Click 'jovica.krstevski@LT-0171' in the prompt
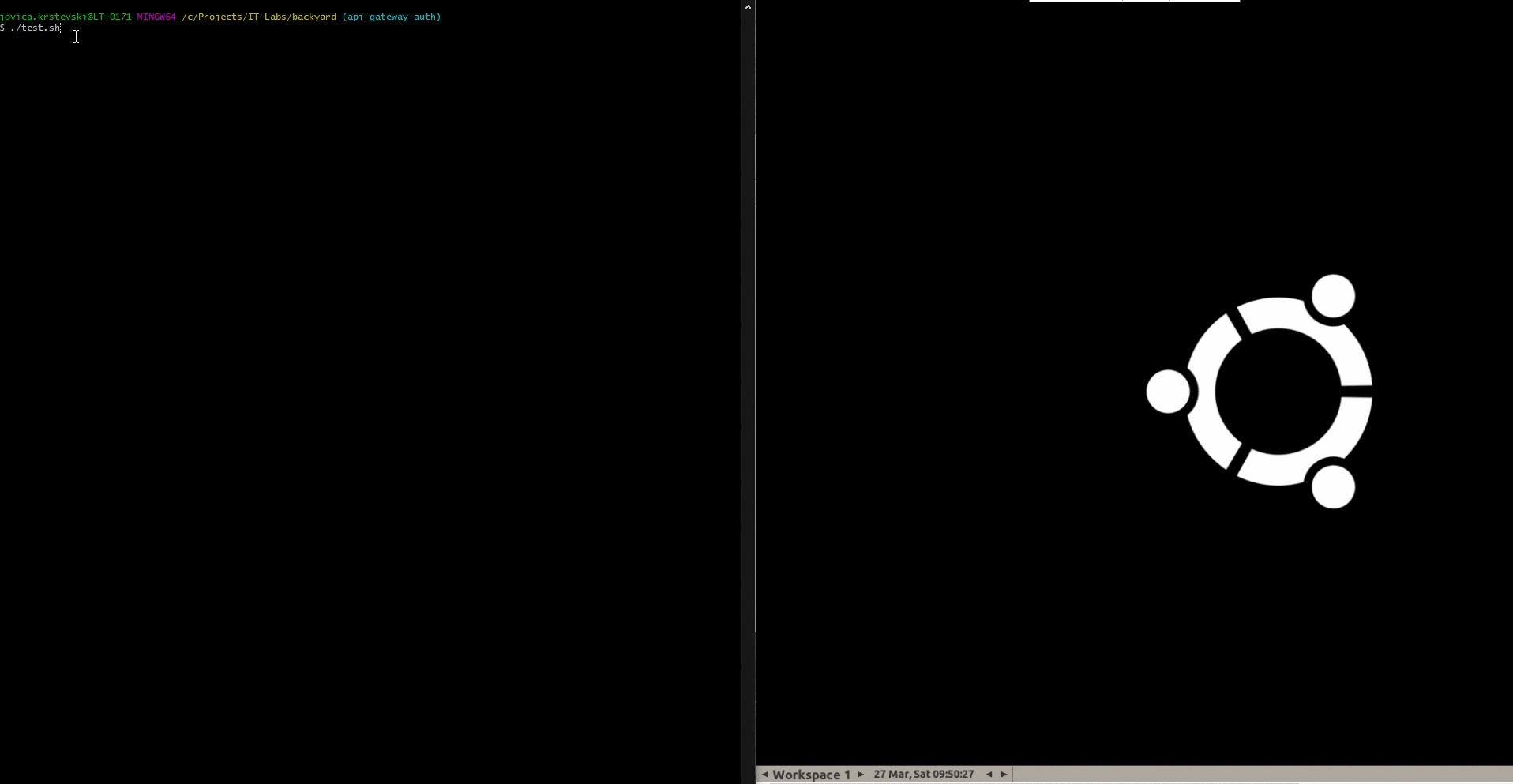Image resolution: width=1513 pixels, height=784 pixels. (66, 17)
